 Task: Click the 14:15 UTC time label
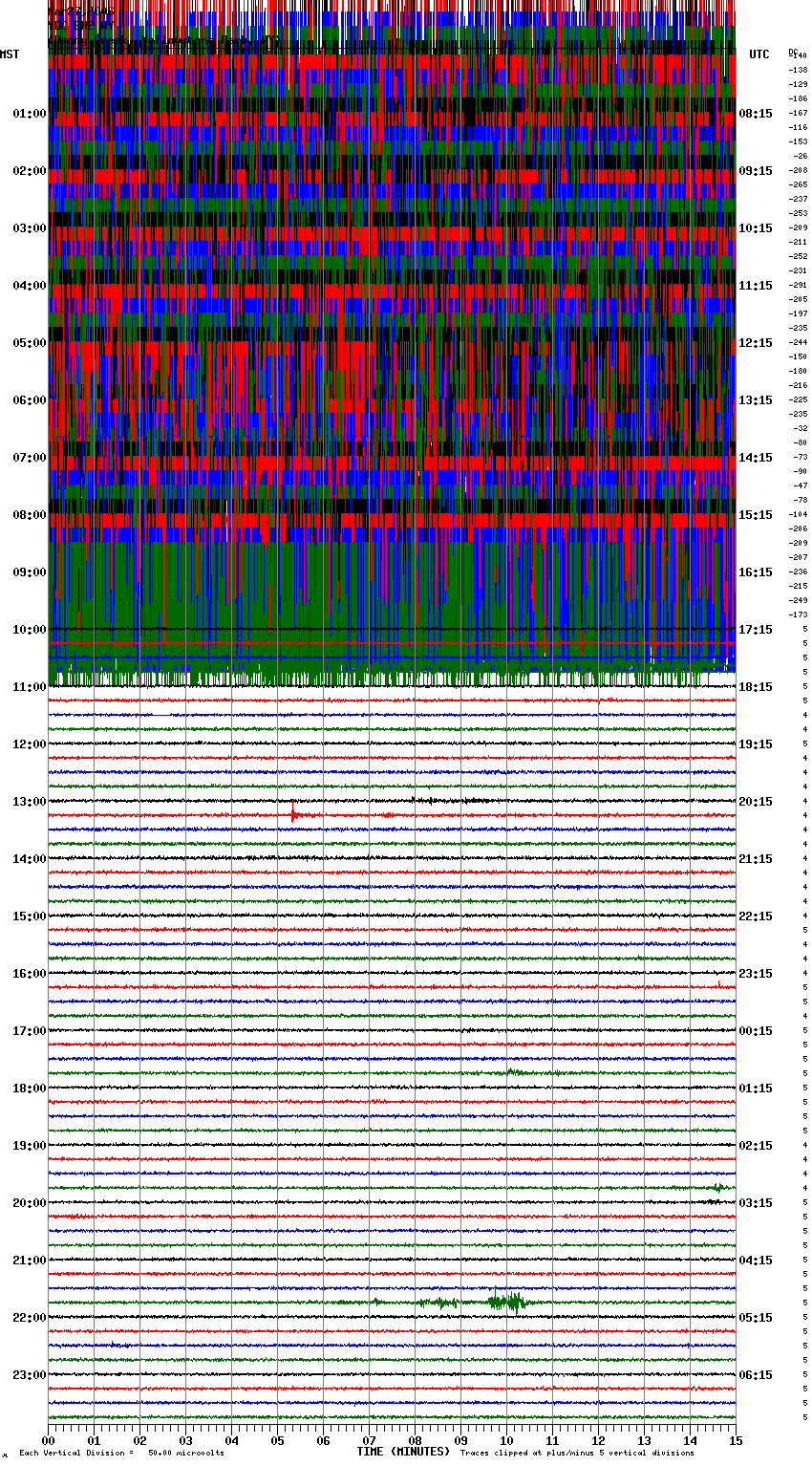click(756, 458)
